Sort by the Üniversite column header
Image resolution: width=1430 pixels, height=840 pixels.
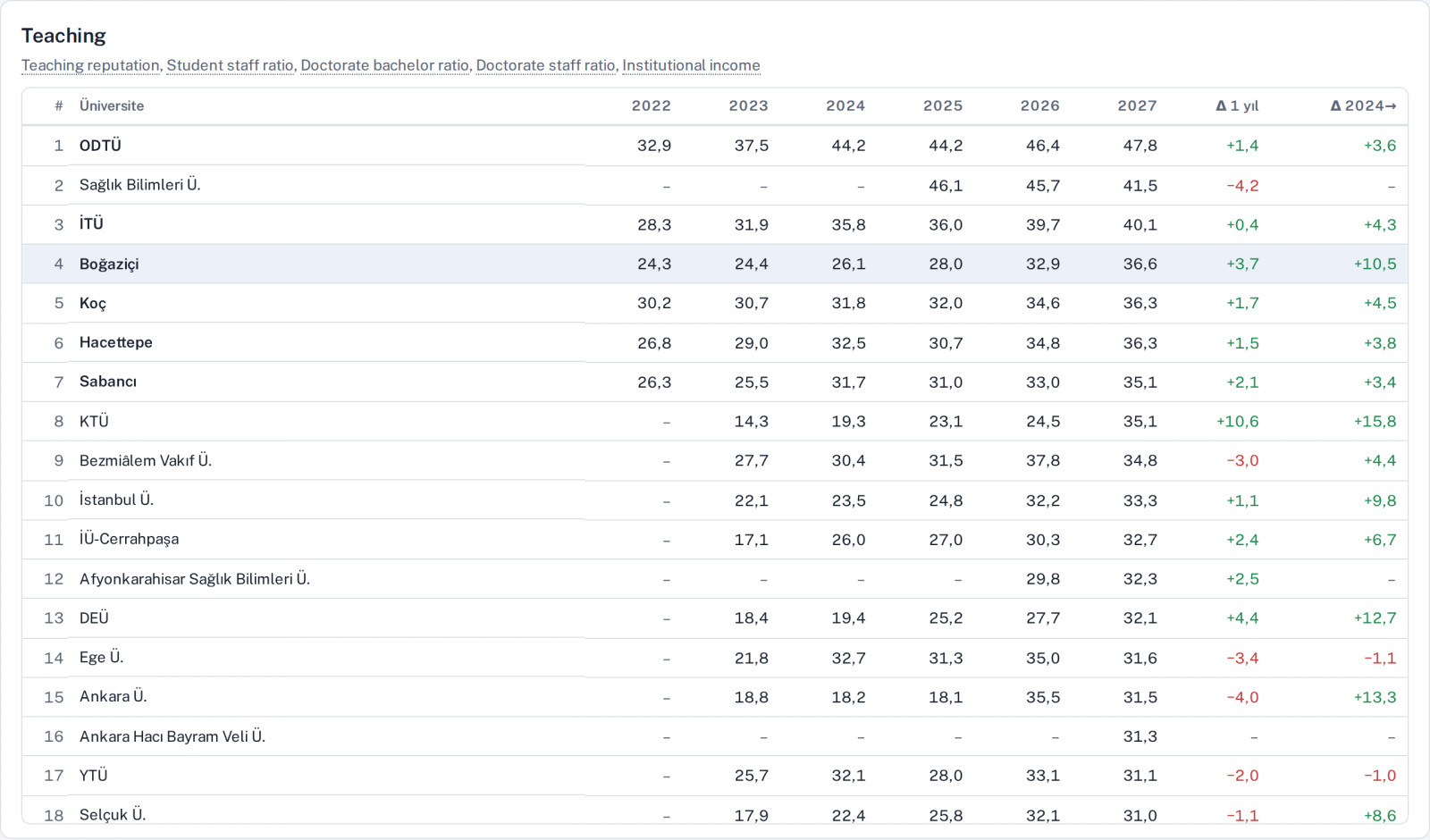pyautogui.click(x=112, y=105)
